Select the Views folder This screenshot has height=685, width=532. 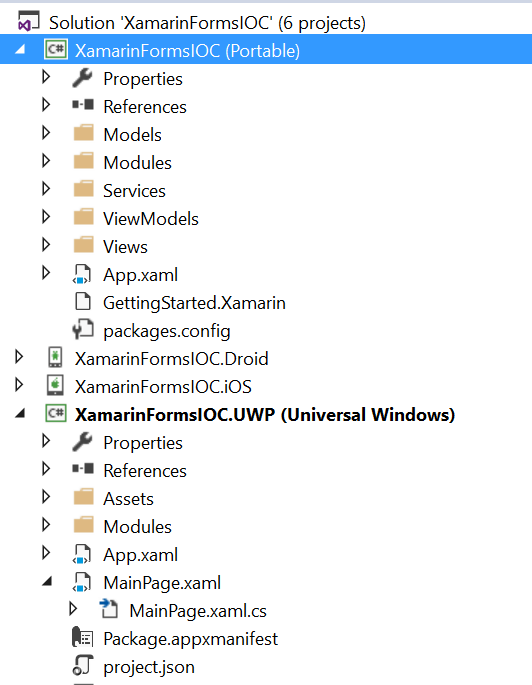click(x=125, y=247)
